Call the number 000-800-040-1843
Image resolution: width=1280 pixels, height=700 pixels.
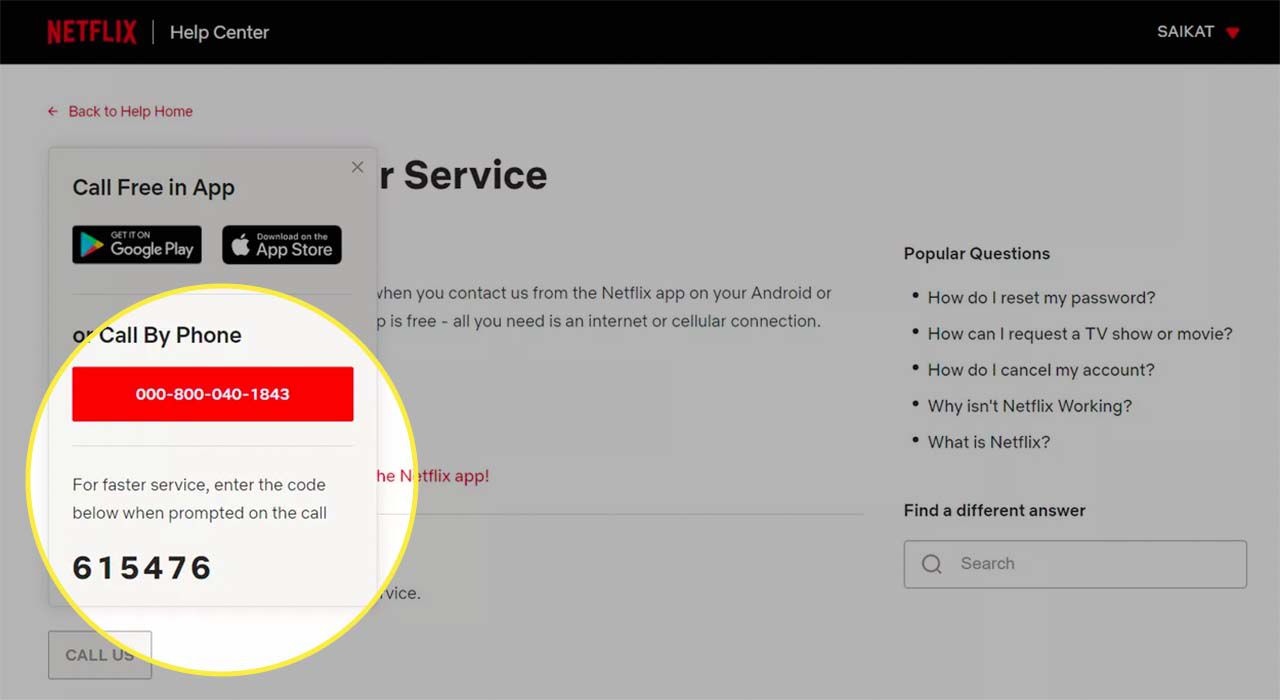tap(212, 394)
